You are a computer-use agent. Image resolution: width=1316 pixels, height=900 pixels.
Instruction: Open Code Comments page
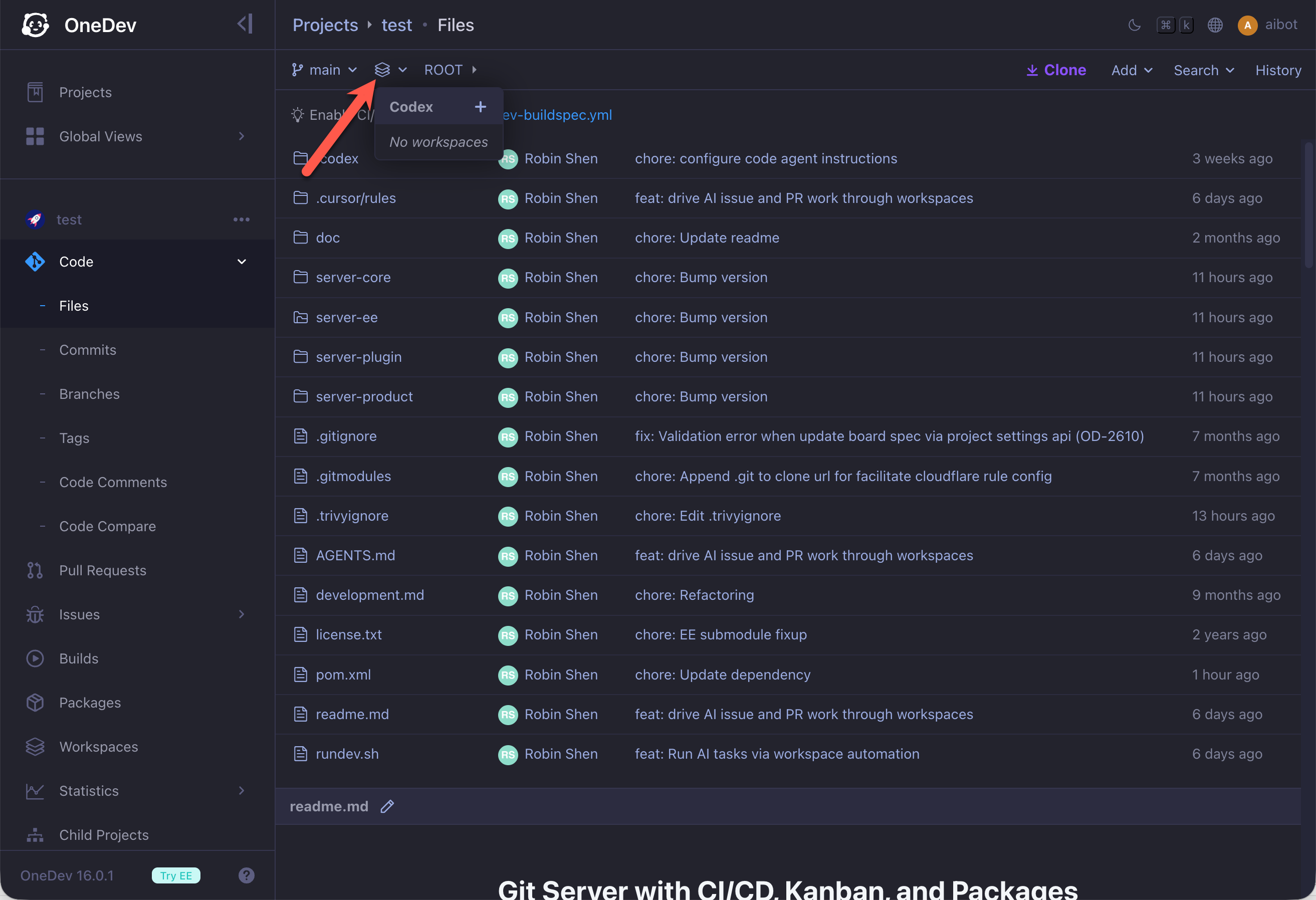click(113, 483)
